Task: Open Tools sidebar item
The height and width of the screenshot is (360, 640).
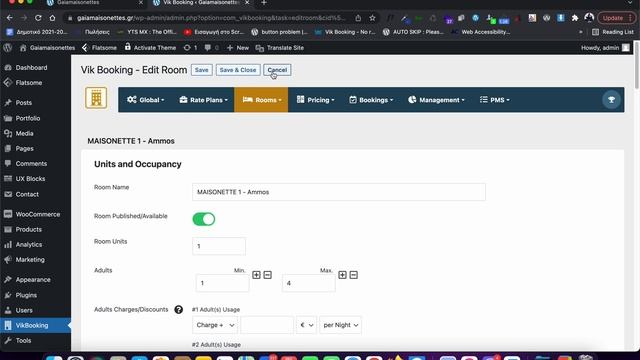Action: (x=23, y=340)
